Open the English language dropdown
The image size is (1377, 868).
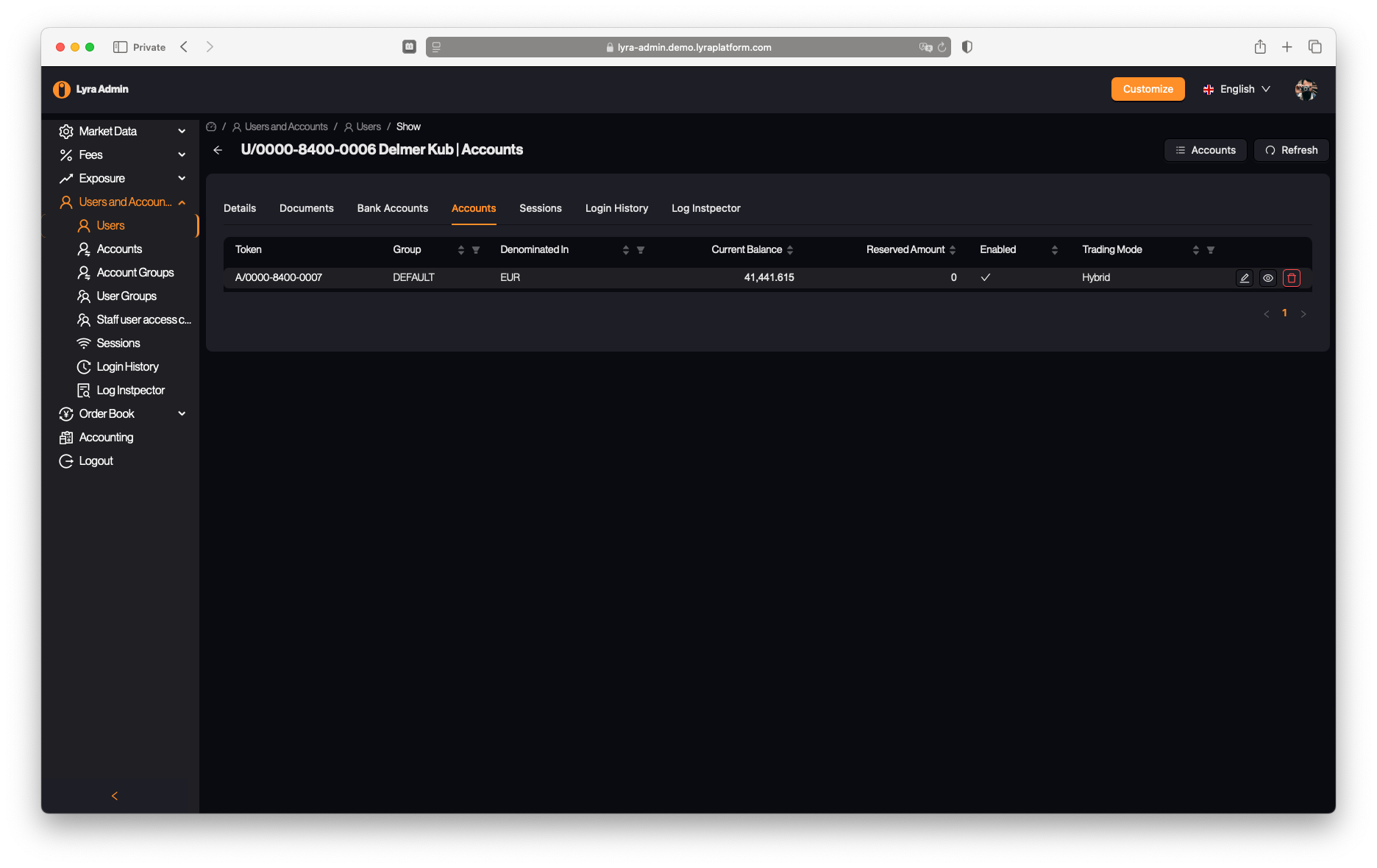[x=1237, y=89]
